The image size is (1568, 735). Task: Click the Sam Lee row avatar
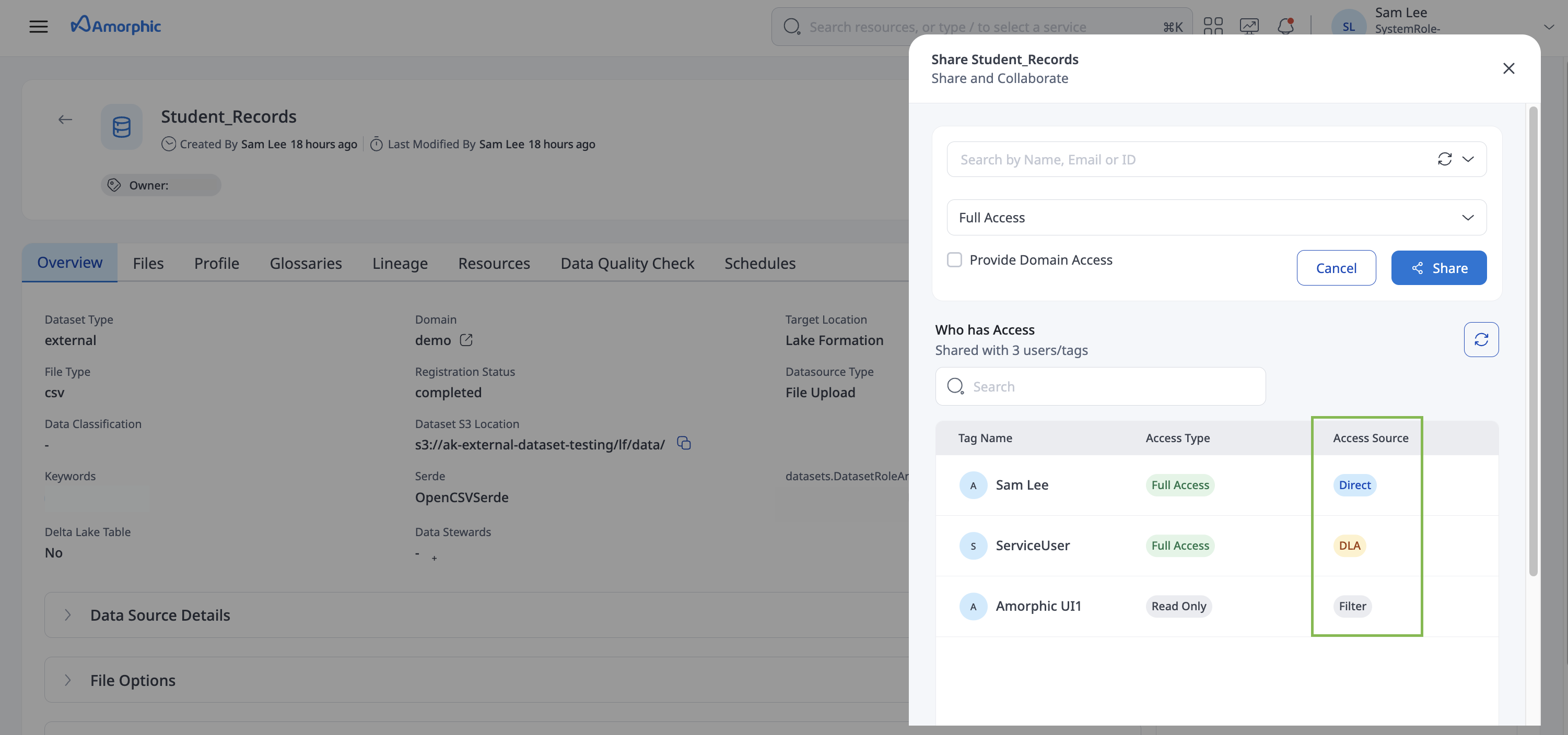pos(973,485)
